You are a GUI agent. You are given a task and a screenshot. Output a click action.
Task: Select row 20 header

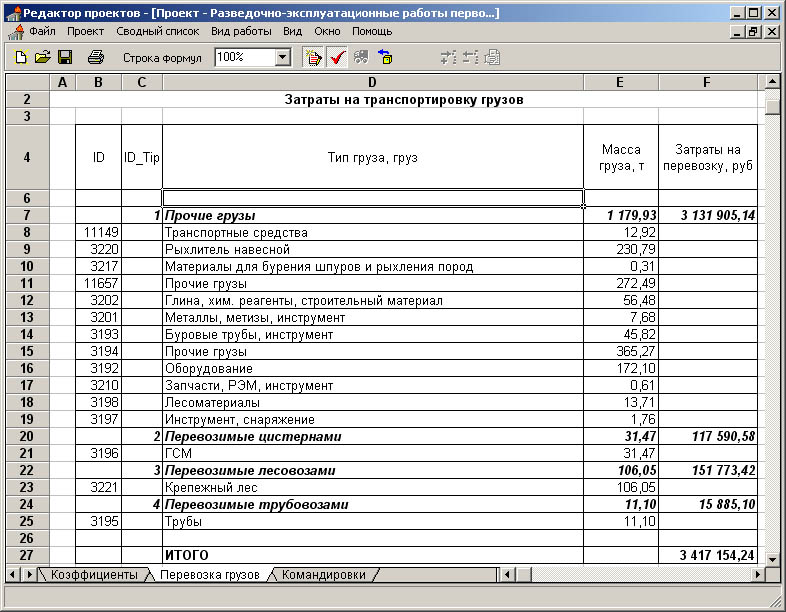pyautogui.click(x=27, y=437)
